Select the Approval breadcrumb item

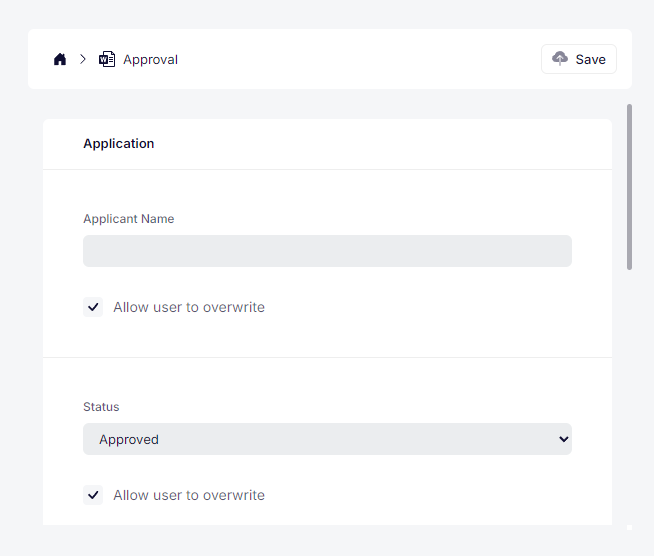pos(150,59)
